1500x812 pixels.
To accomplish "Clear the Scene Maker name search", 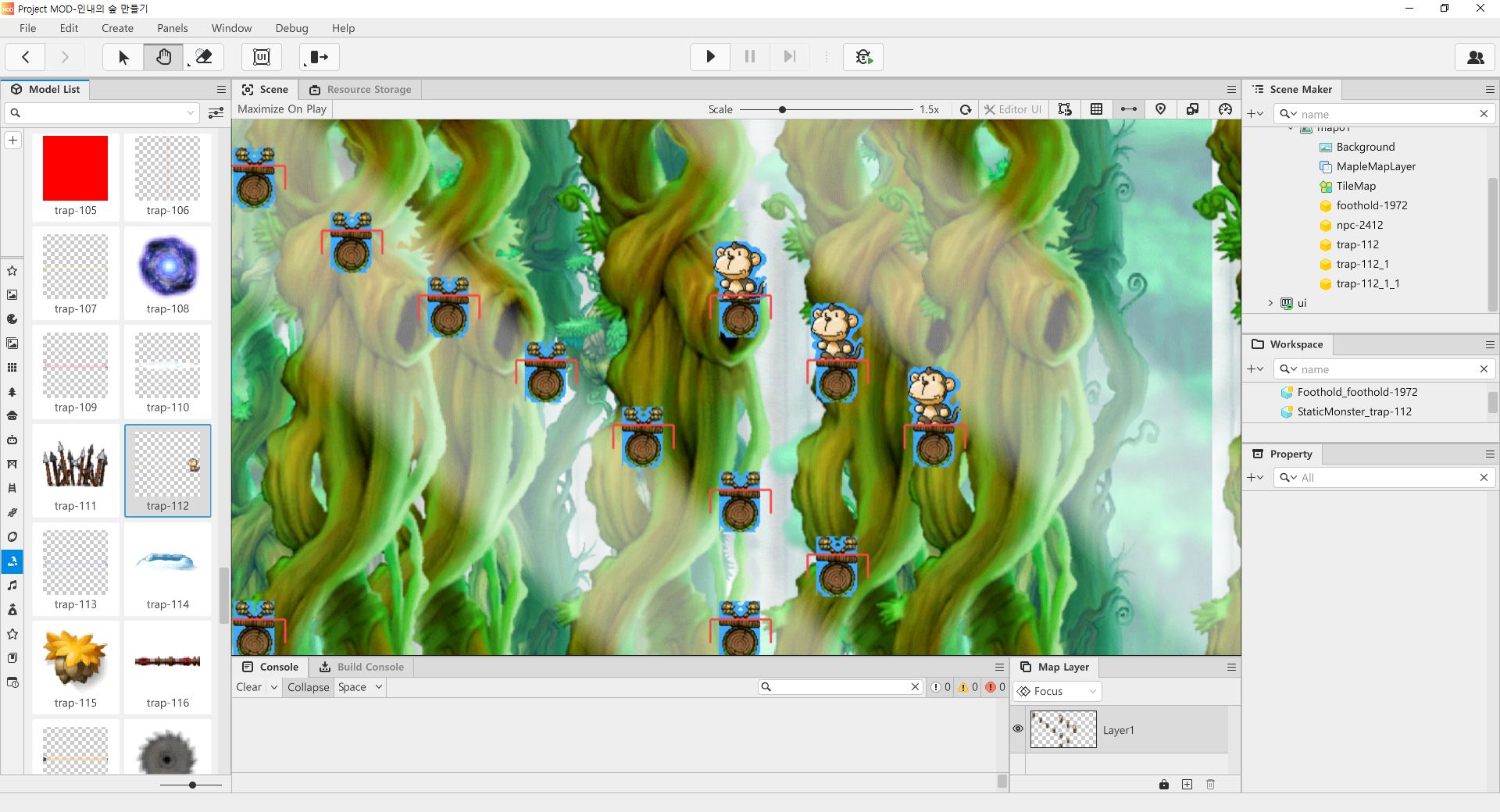I will point(1484,114).
